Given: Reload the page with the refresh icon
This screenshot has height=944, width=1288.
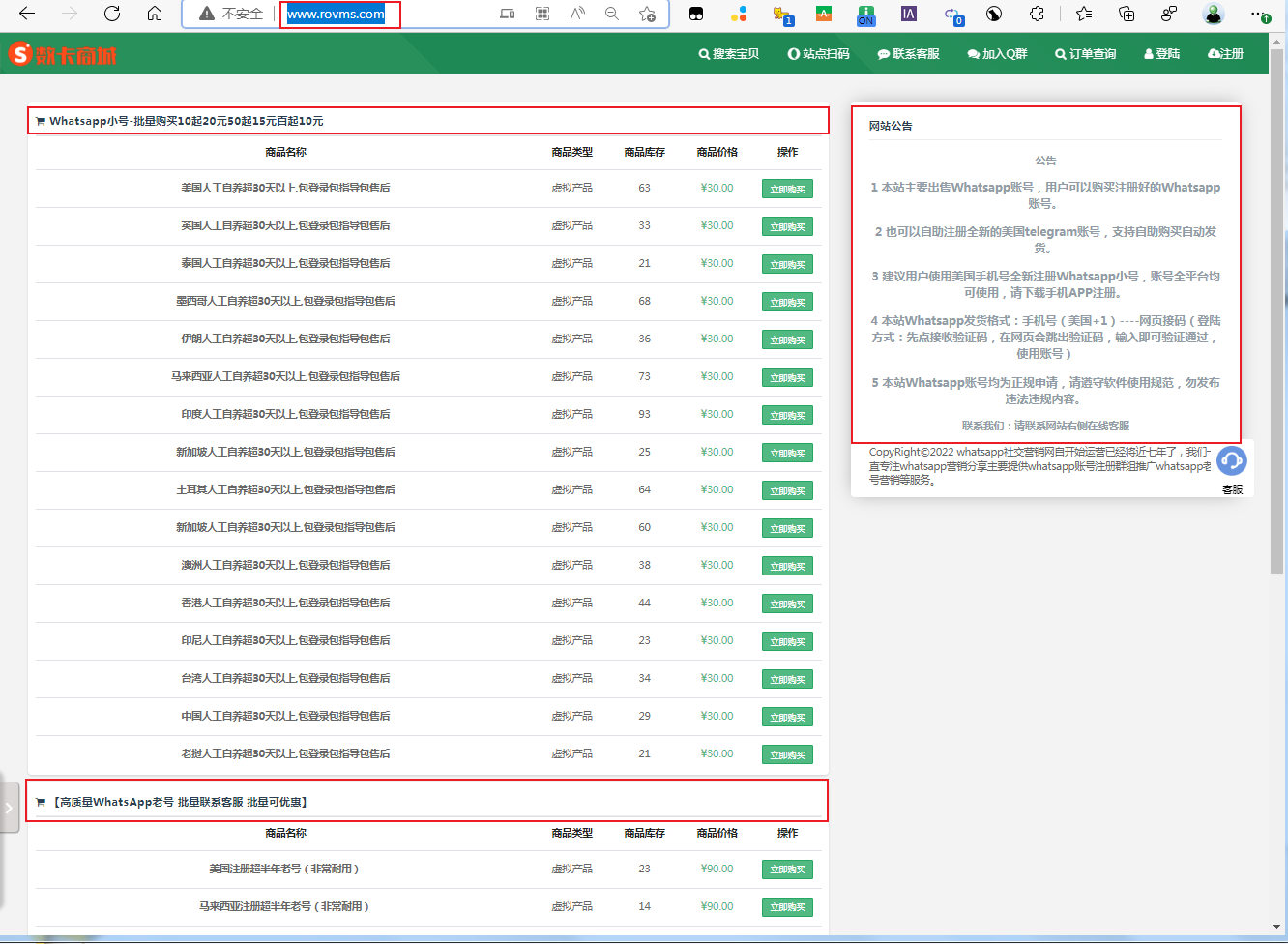Looking at the screenshot, I should (x=112, y=14).
